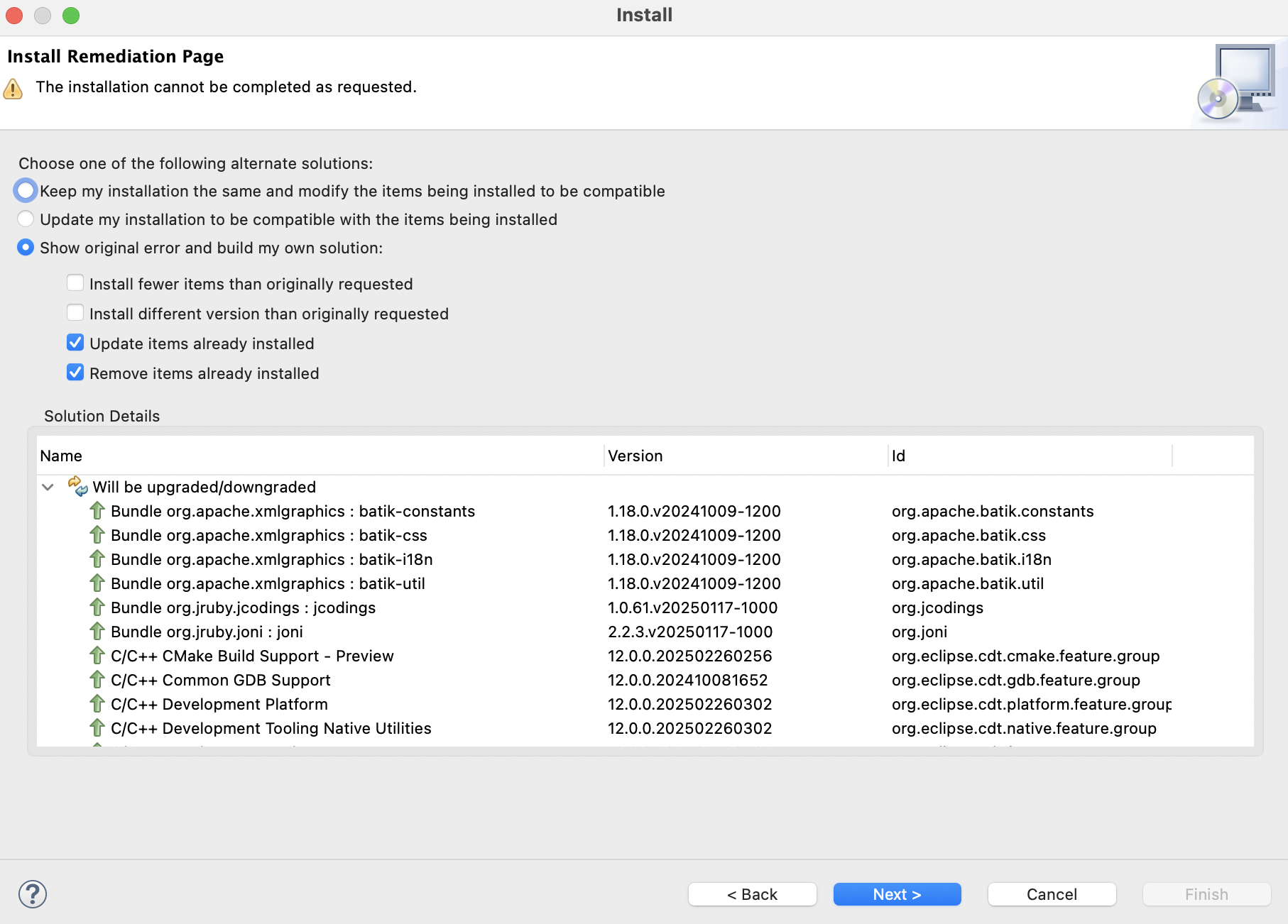This screenshot has width=1288, height=924.
Task: Click the Version column header
Action: (744, 456)
